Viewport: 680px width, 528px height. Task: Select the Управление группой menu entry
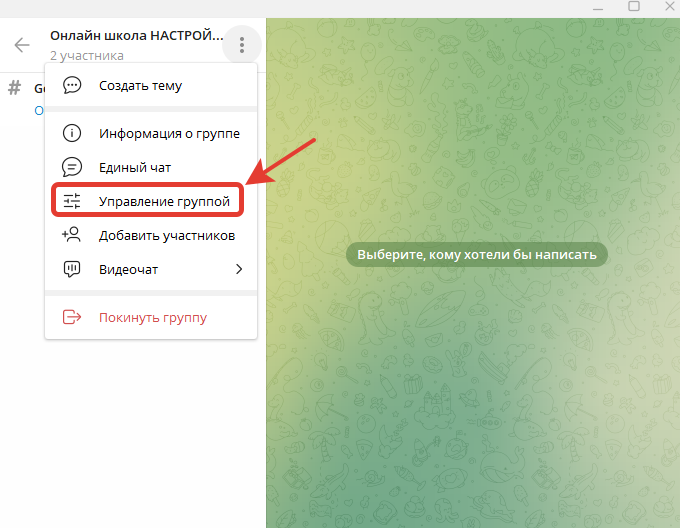tap(164, 201)
